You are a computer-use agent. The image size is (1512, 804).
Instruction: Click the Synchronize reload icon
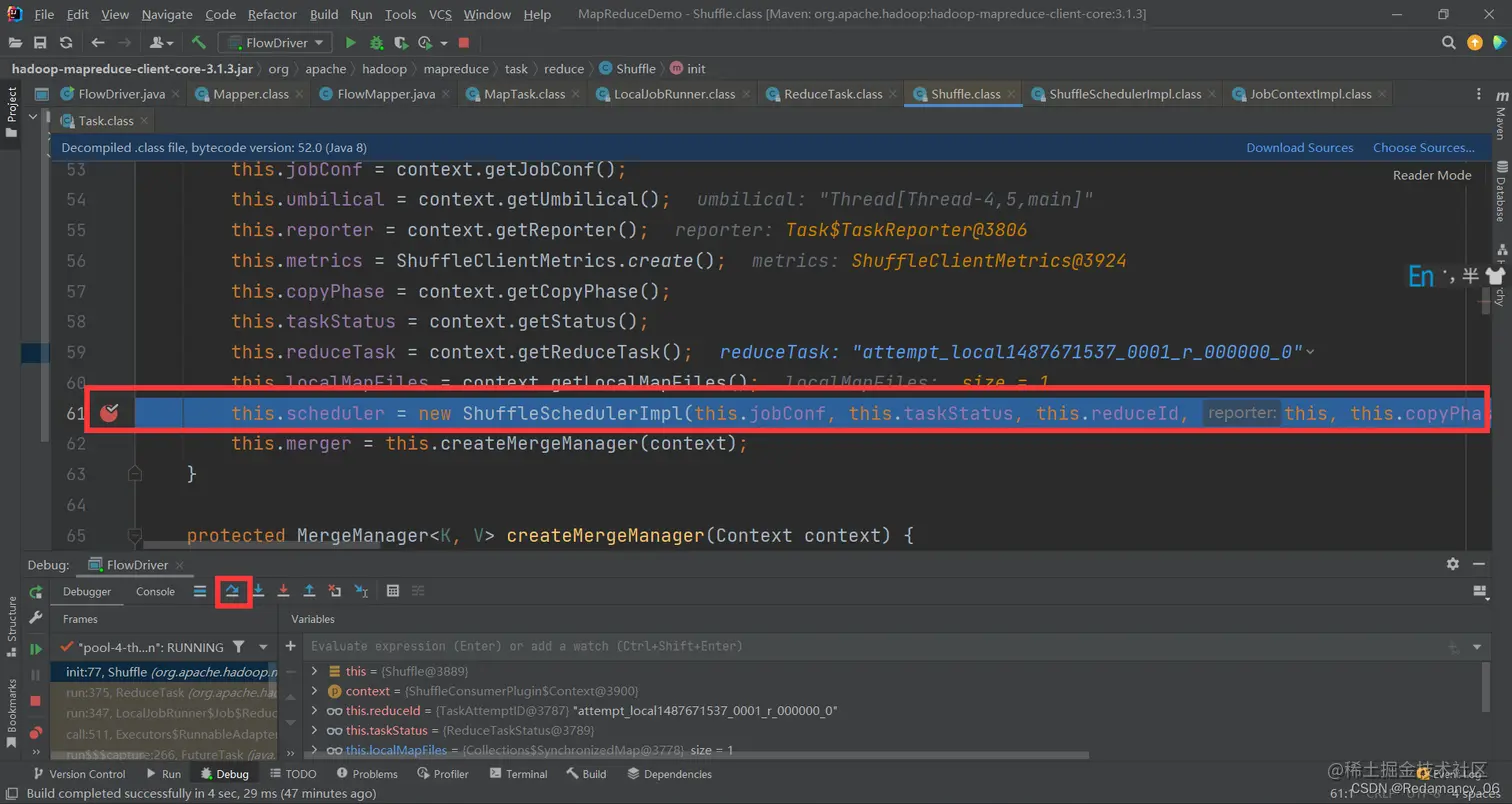pyautogui.click(x=66, y=42)
